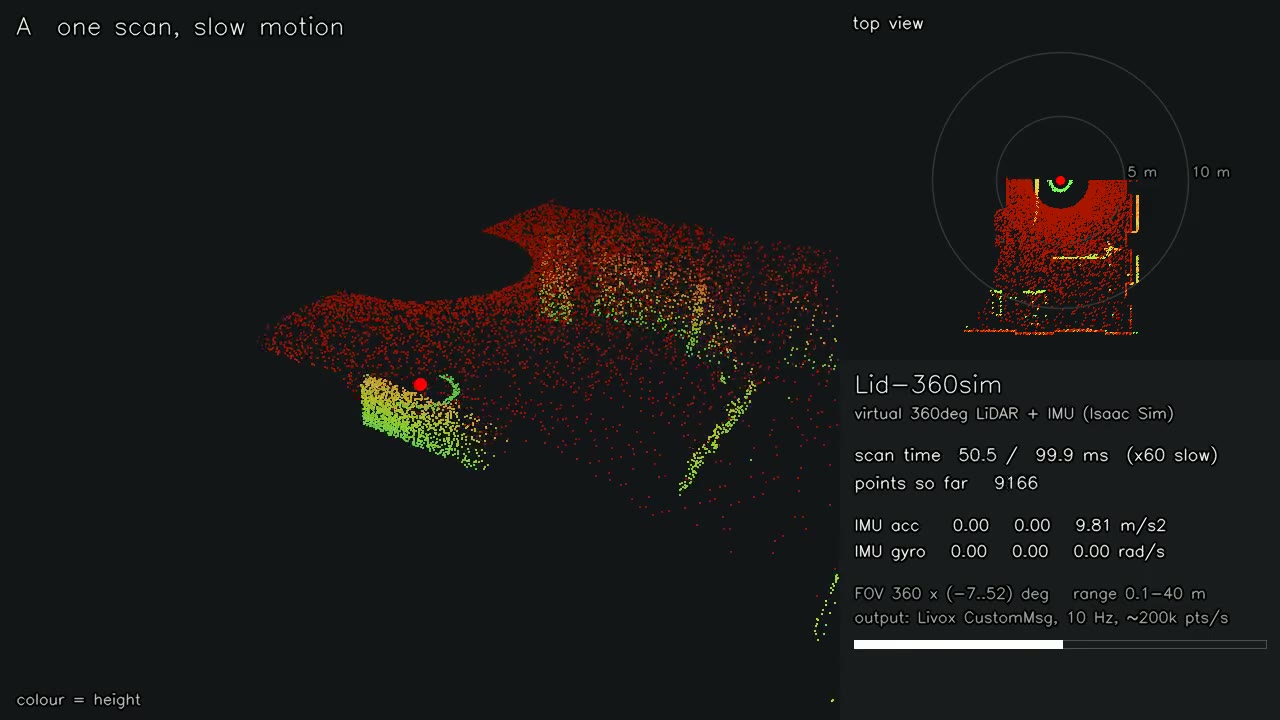This screenshot has width=1280, height=720.
Task: Click the 'range 0.1-40 m' text
Action: [1139, 593]
